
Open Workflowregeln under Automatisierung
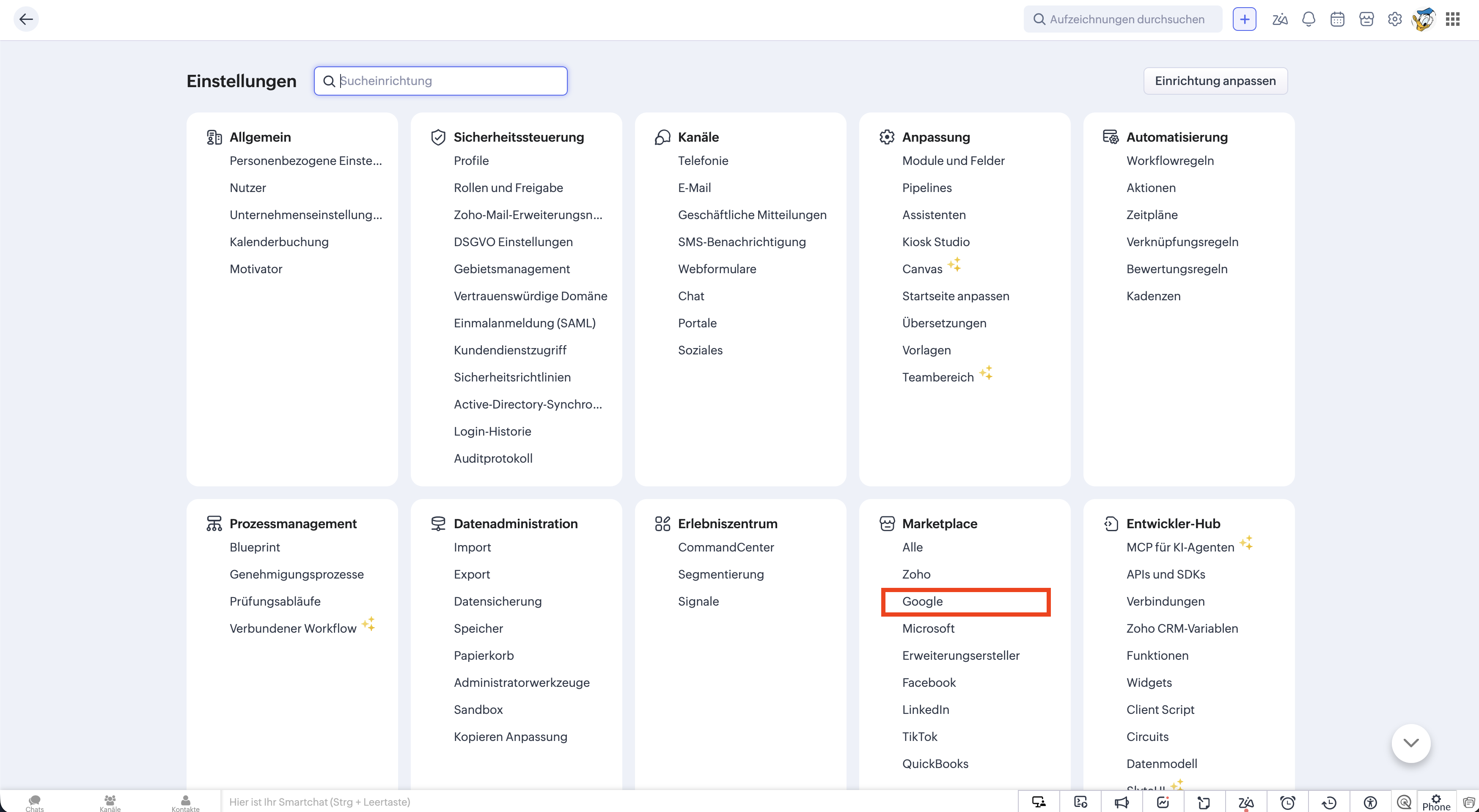[x=1169, y=161]
